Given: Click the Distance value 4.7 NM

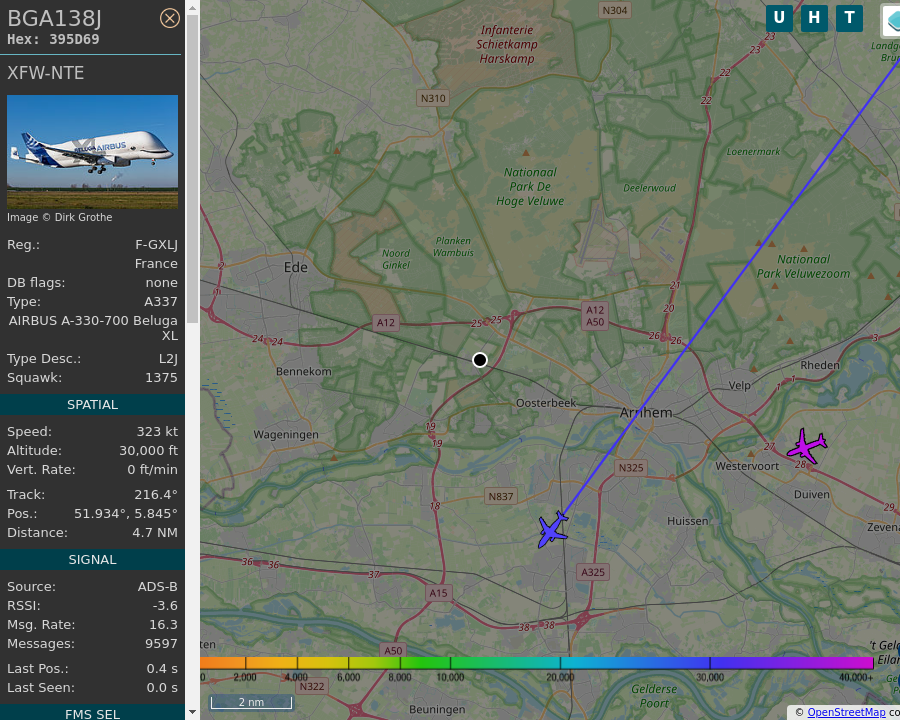Looking at the screenshot, I should pyautogui.click(x=155, y=533).
